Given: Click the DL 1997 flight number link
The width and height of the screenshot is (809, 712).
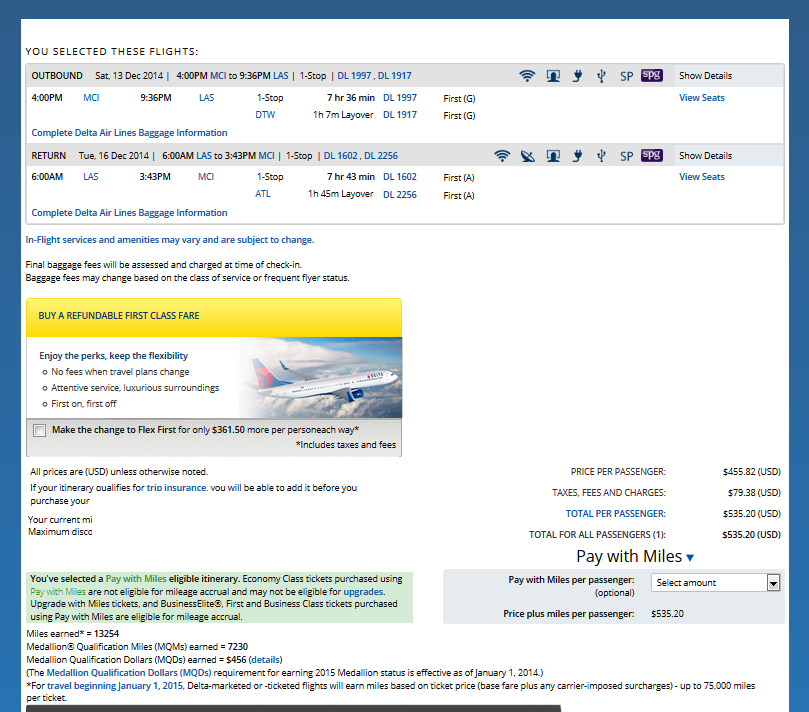Looking at the screenshot, I should coord(399,98).
